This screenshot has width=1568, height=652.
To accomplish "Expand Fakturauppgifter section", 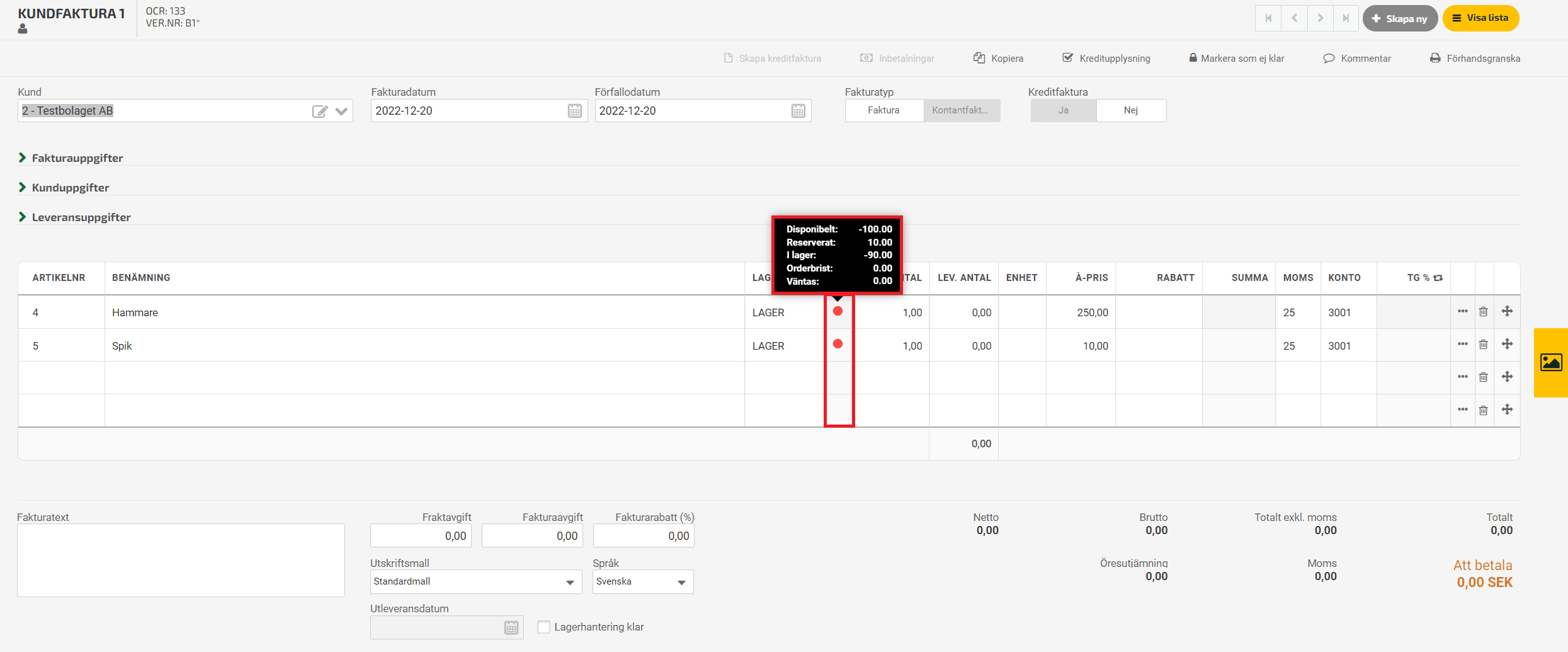I will [71, 157].
